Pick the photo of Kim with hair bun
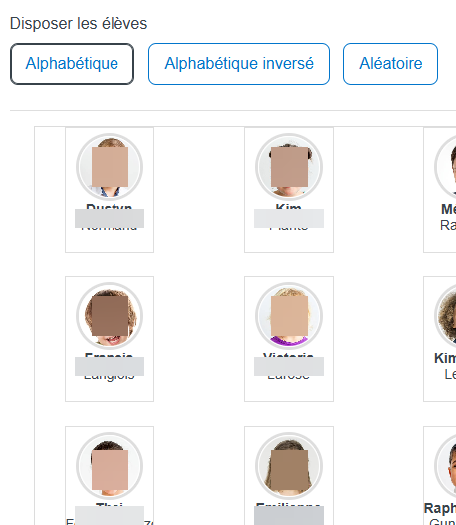The width and height of the screenshot is (456, 525). (x=289, y=167)
